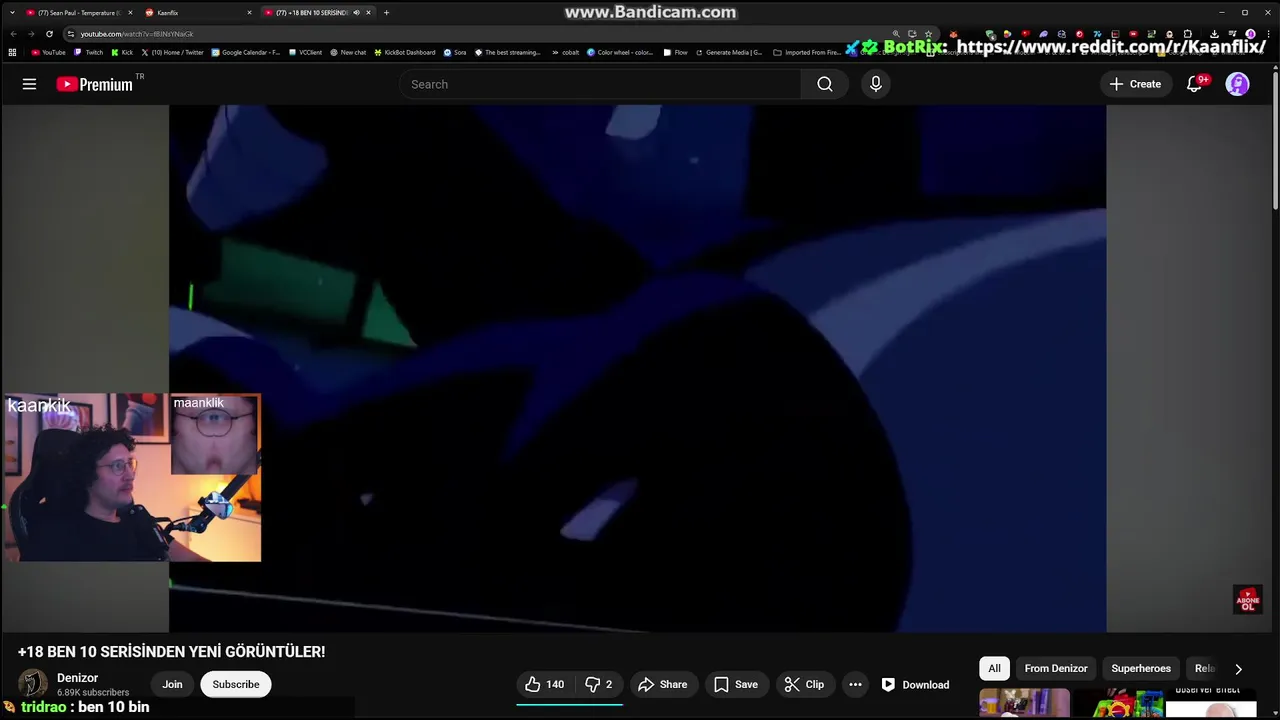
Task: Open the Google Calendar bookmark
Action: click(x=246, y=52)
